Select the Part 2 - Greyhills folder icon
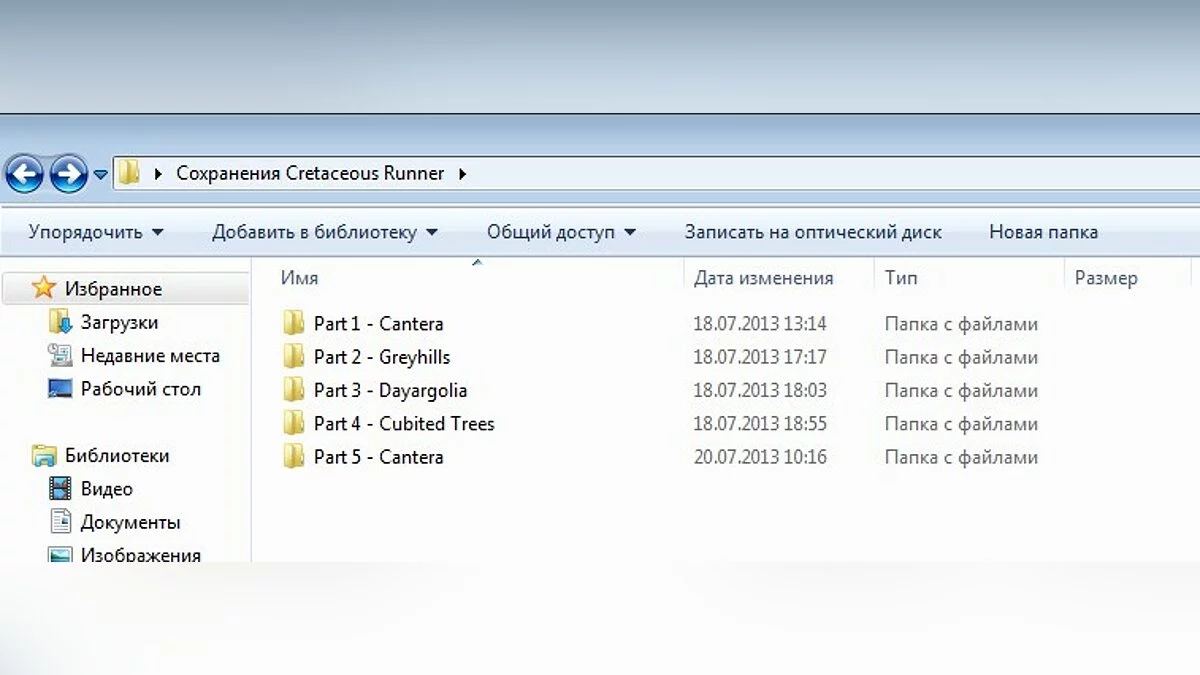The height and width of the screenshot is (675, 1200). [x=293, y=356]
